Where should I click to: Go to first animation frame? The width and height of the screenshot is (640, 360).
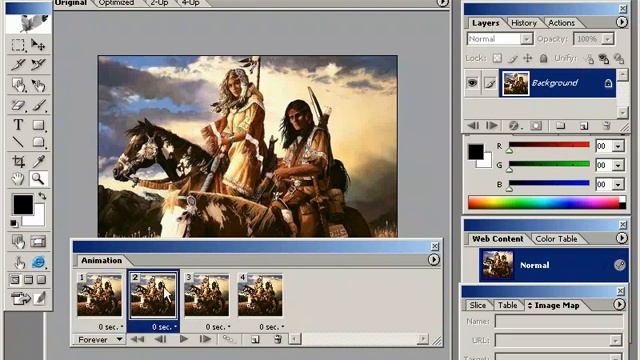[137, 339]
